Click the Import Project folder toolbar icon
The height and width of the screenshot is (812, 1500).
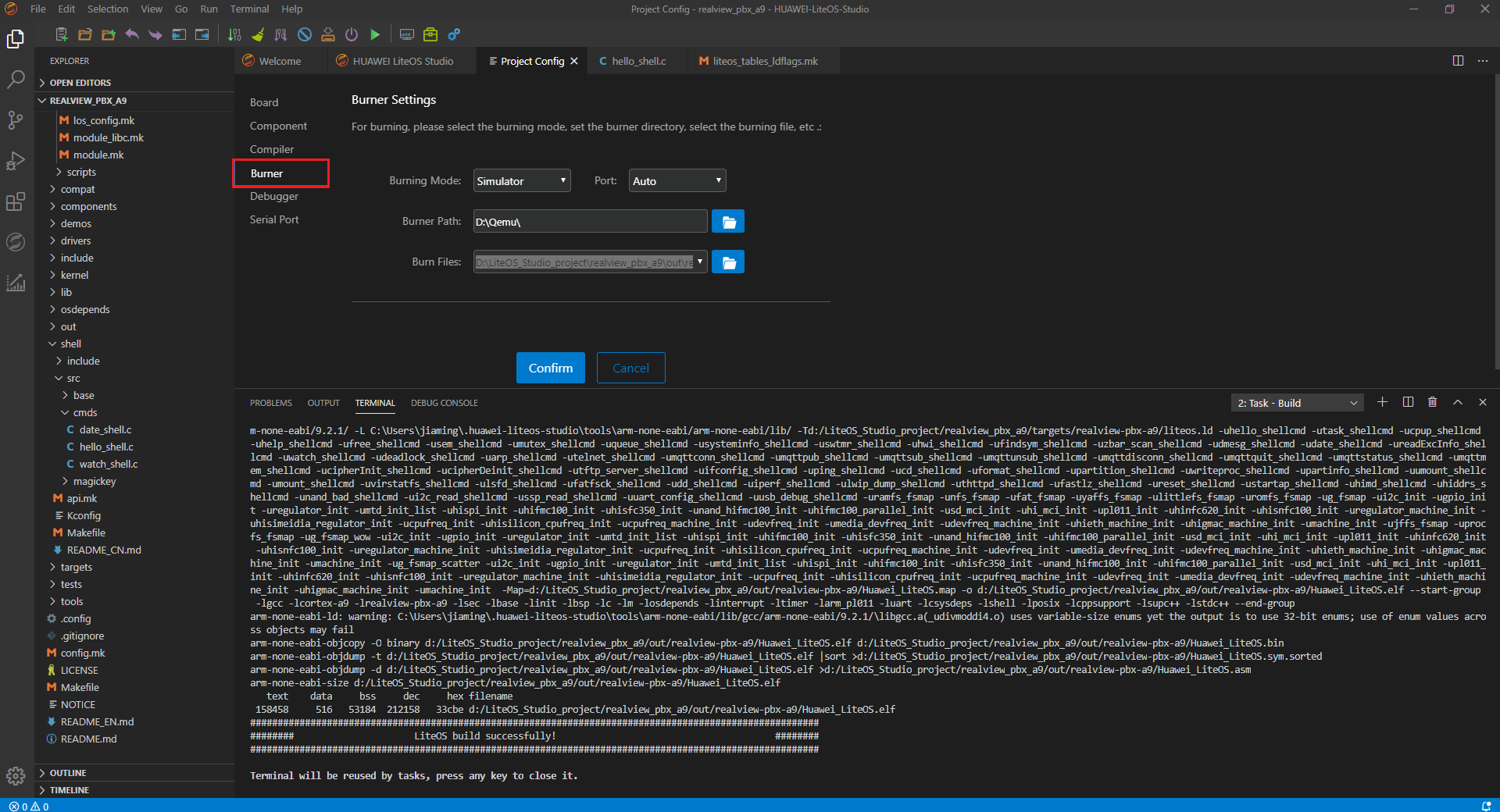109,34
